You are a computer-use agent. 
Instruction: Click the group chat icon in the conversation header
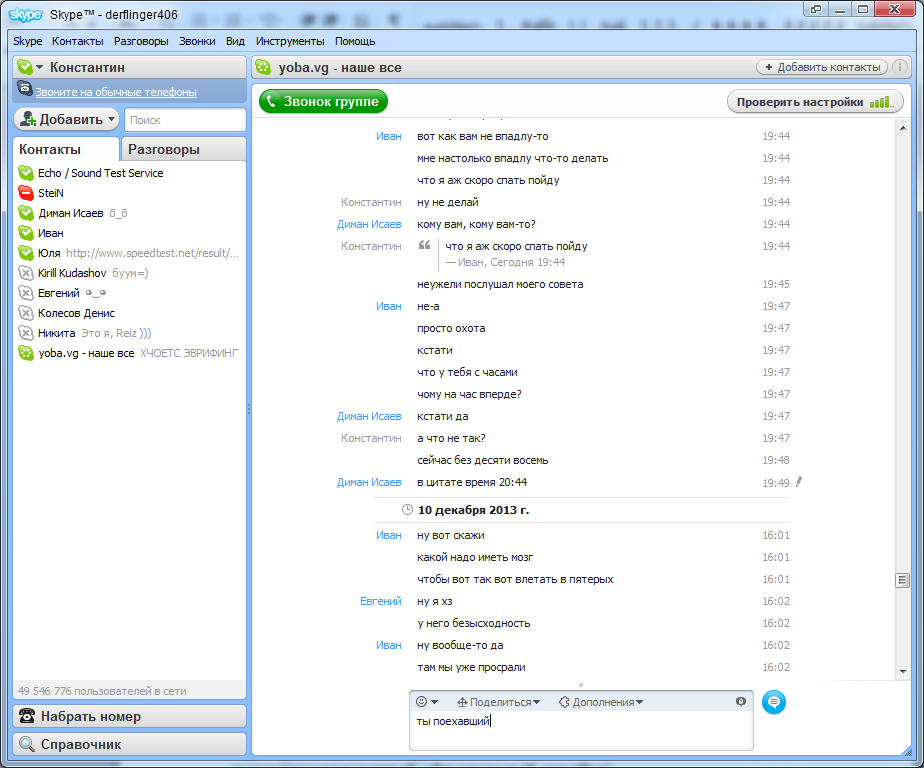tap(263, 67)
